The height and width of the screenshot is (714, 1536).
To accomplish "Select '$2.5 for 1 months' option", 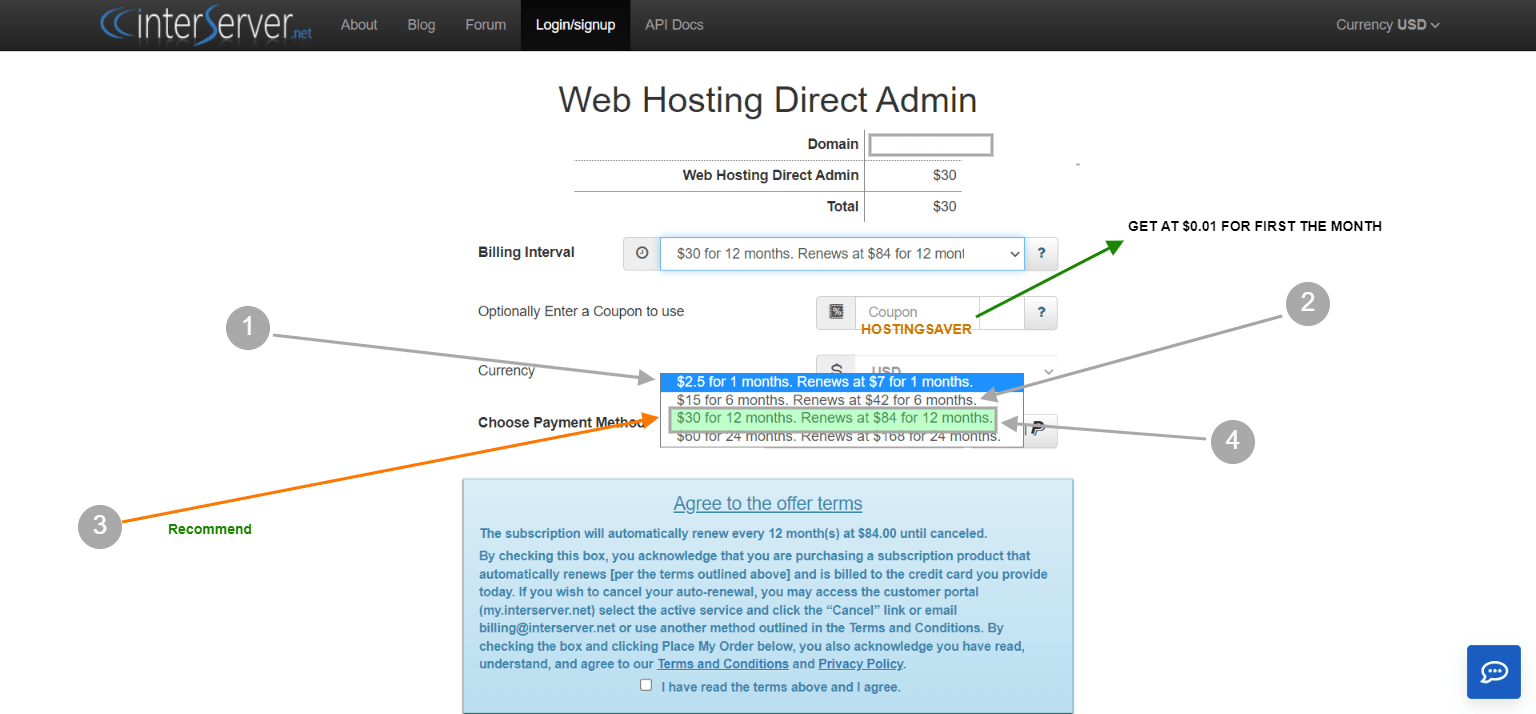I will [x=841, y=382].
